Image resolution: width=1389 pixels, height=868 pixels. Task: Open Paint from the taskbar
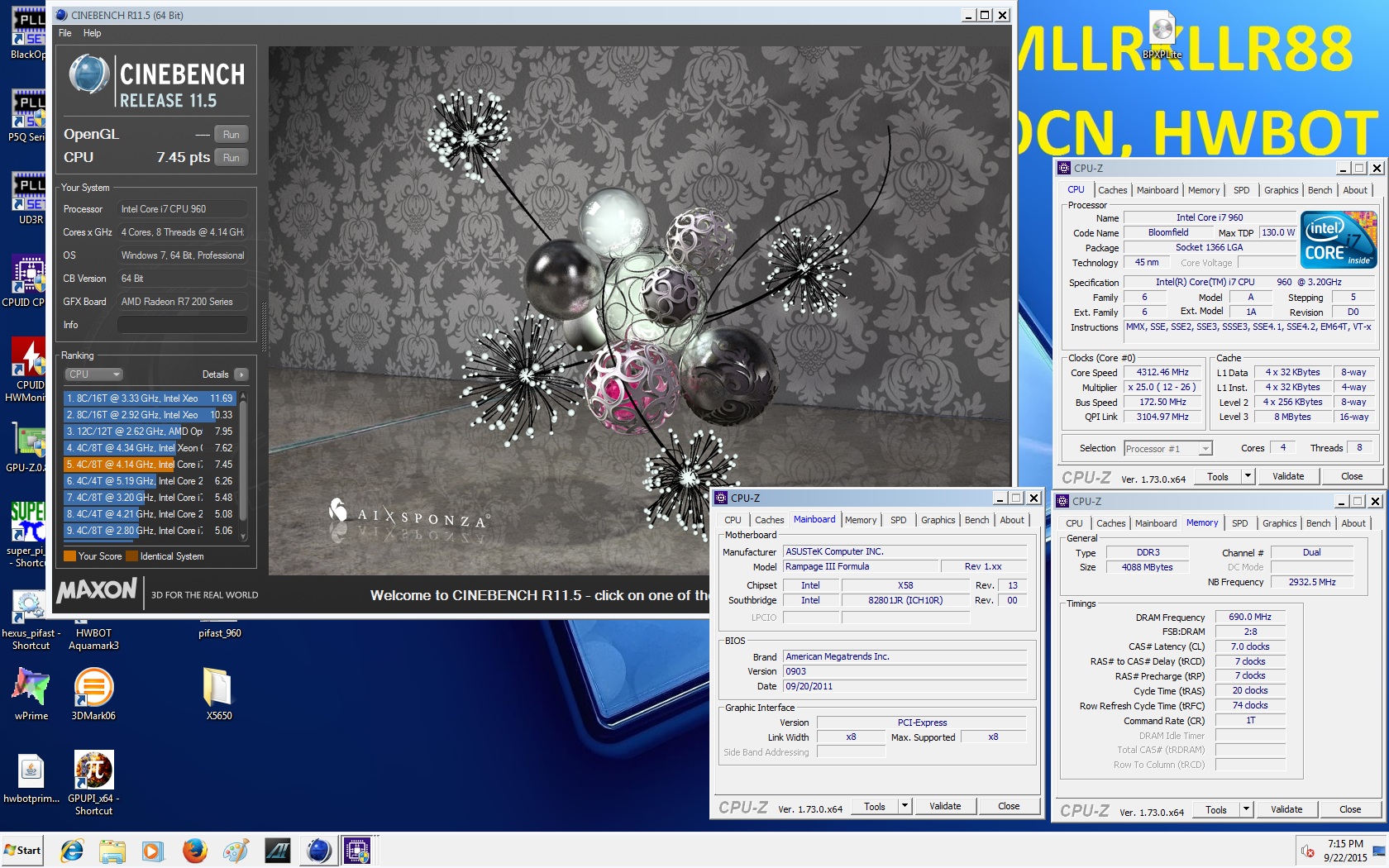point(236,850)
